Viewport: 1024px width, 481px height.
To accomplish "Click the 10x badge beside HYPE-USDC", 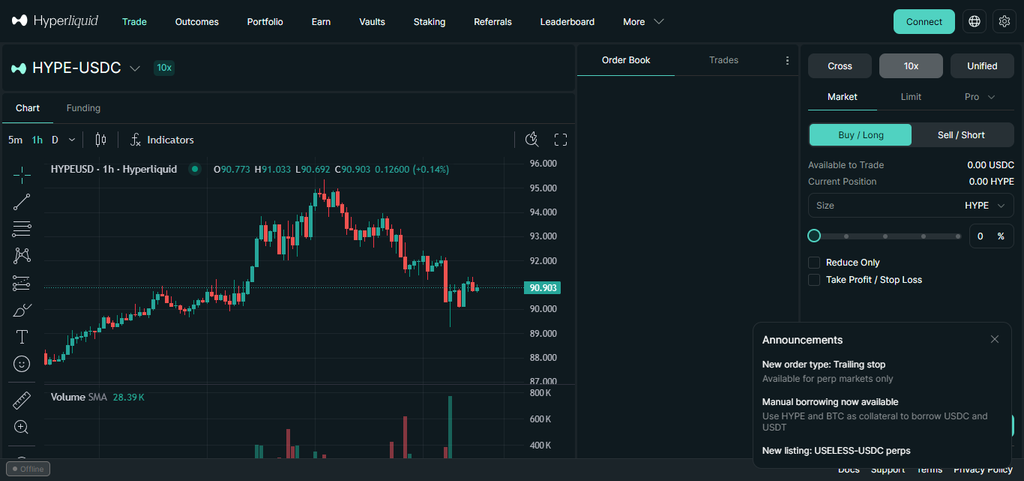I will (164, 68).
